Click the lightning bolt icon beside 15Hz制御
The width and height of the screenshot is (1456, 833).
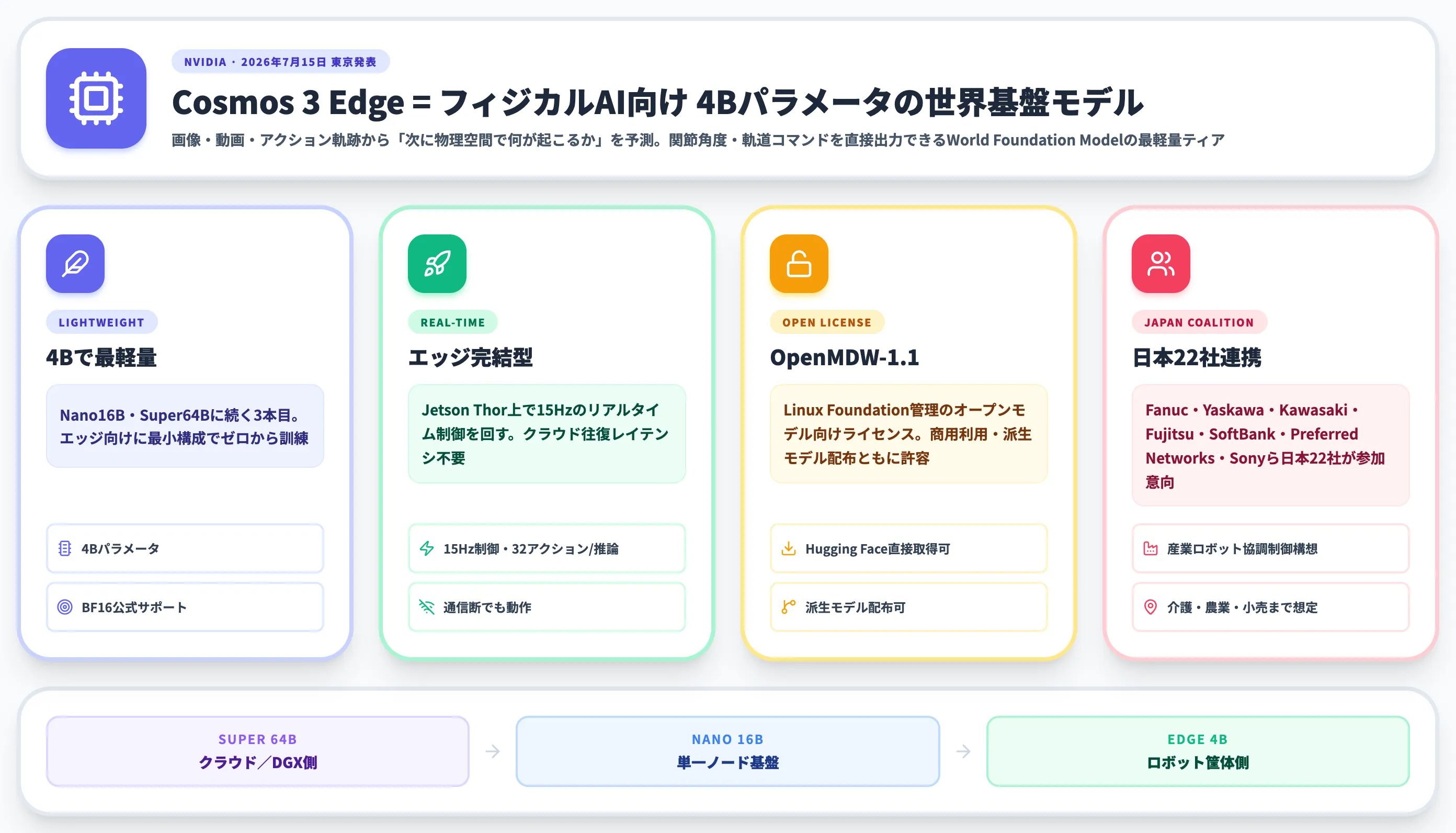pos(427,549)
